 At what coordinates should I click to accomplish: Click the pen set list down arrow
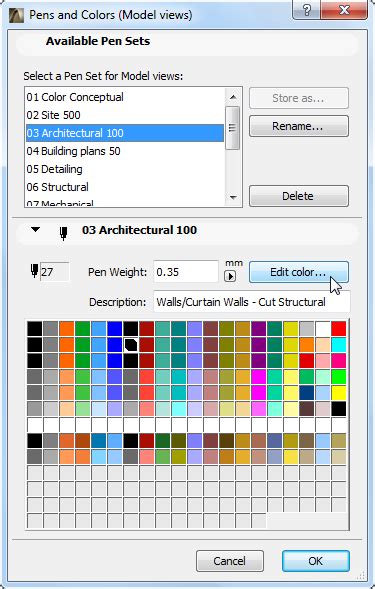[x=233, y=198]
